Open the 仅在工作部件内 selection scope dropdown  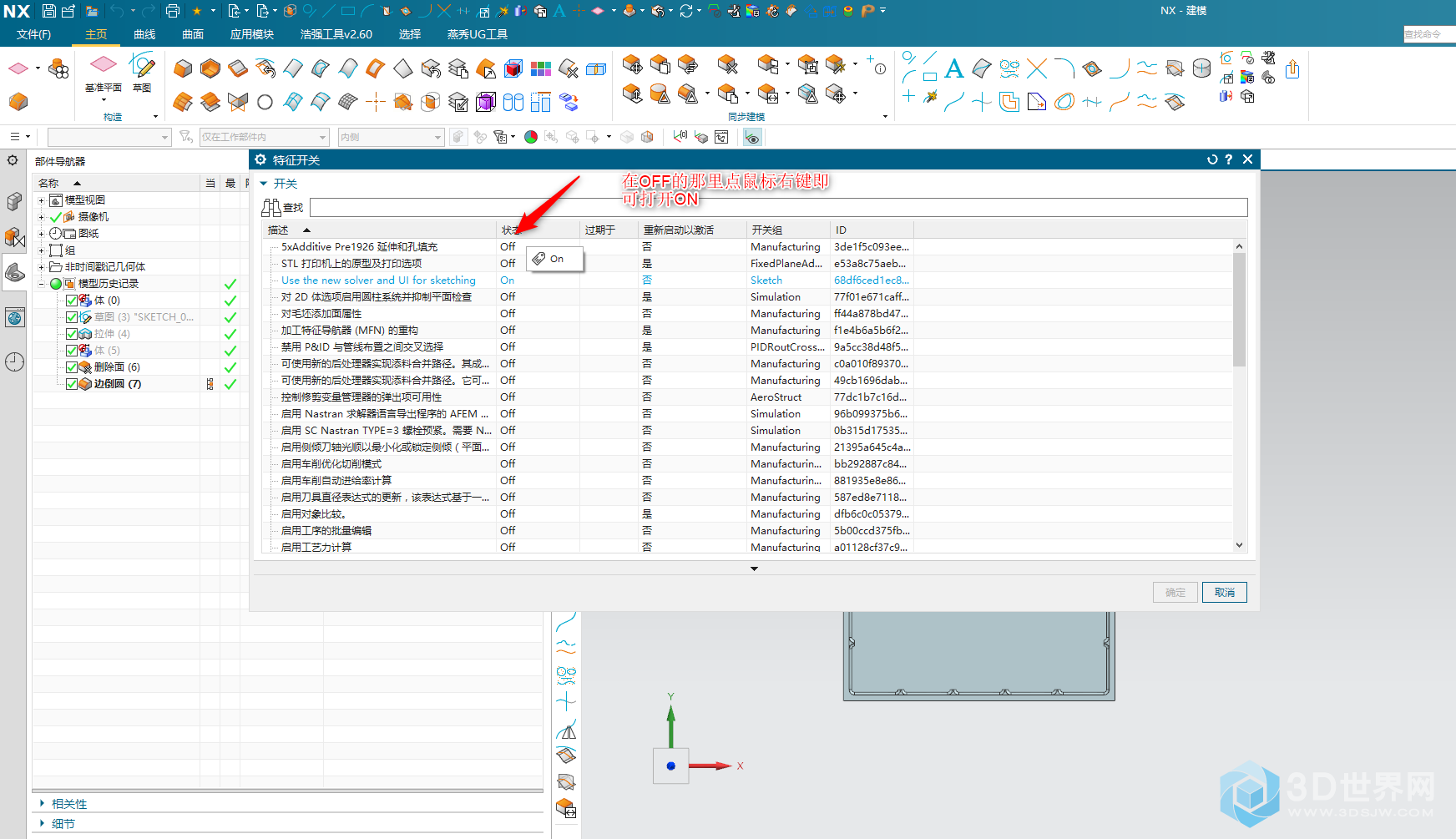(264, 137)
